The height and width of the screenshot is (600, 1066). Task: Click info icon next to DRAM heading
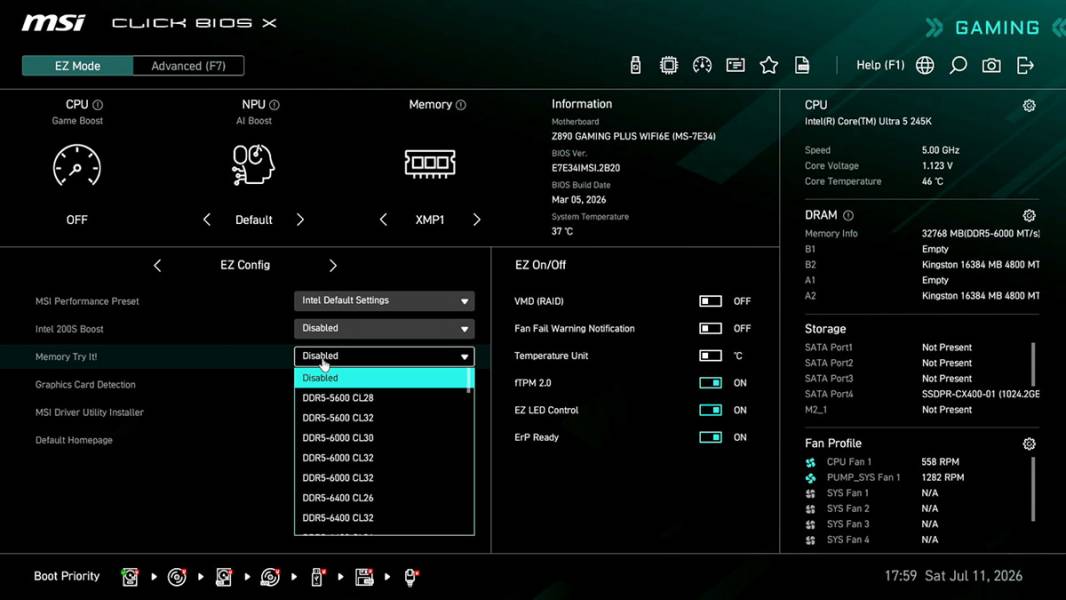coord(848,215)
